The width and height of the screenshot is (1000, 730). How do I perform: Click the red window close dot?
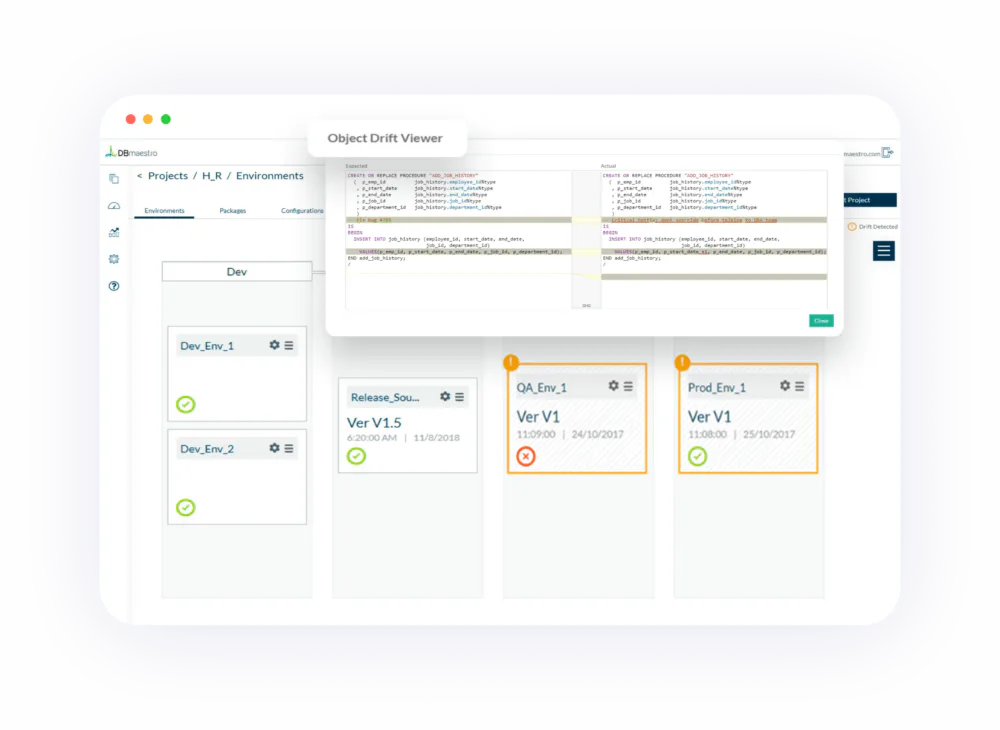(131, 119)
